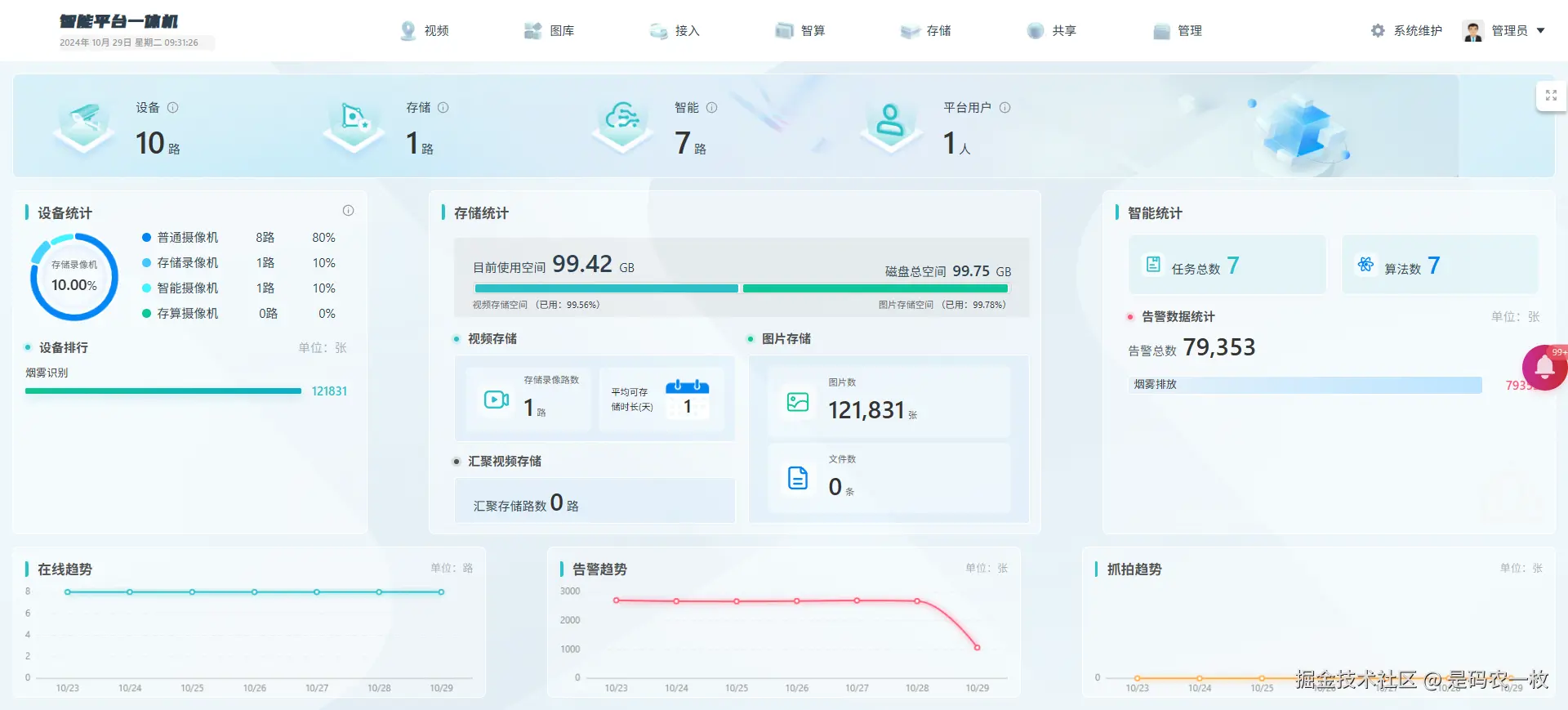This screenshot has height=710, width=1568.
Task: Click the 管理员 avatar picture
Action: (1473, 30)
